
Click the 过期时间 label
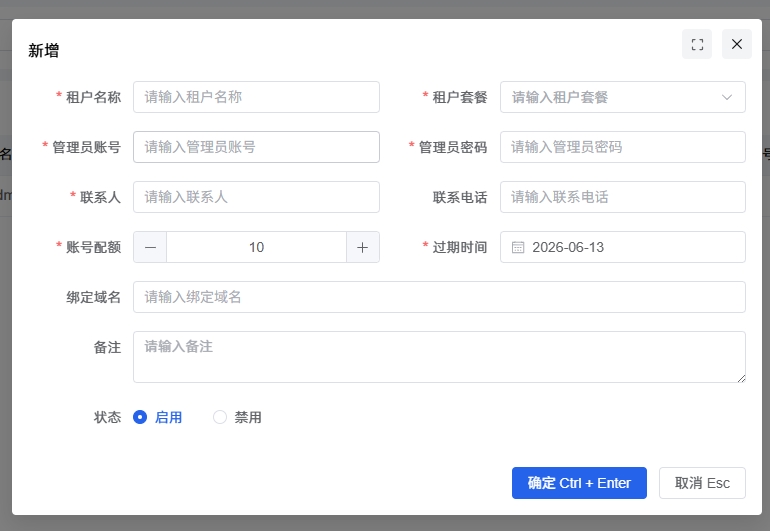[460, 247]
